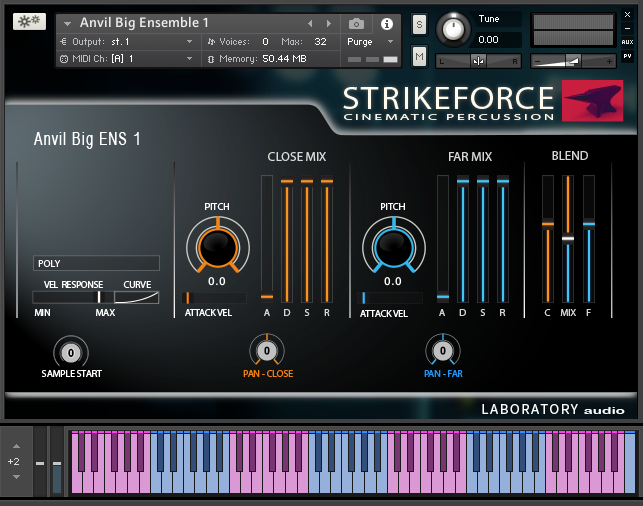Image resolution: width=643 pixels, height=506 pixels.
Task: Click the Sample Start knob
Action: coord(71,352)
